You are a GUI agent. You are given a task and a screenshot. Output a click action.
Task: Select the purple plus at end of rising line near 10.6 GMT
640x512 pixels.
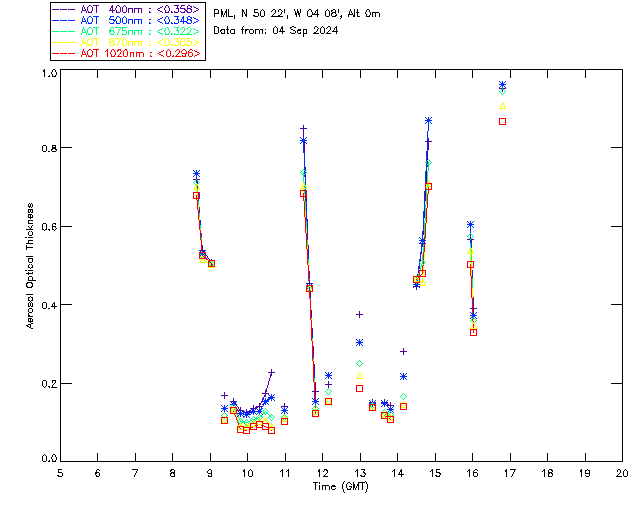pyautogui.click(x=271, y=372)
